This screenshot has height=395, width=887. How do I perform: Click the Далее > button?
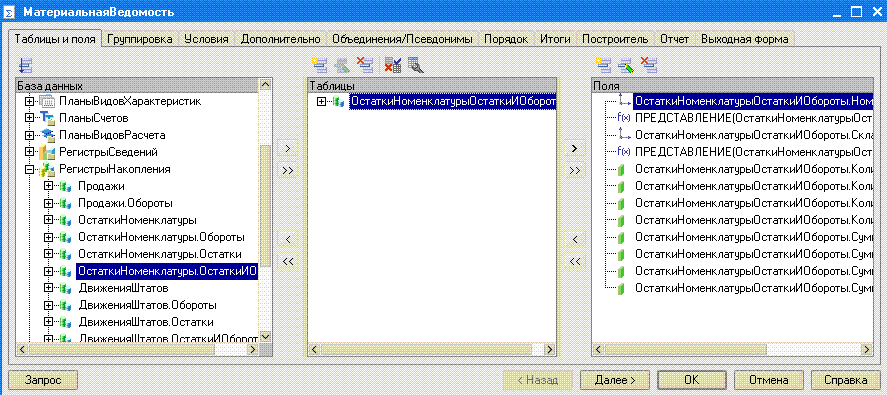(615, 380)
